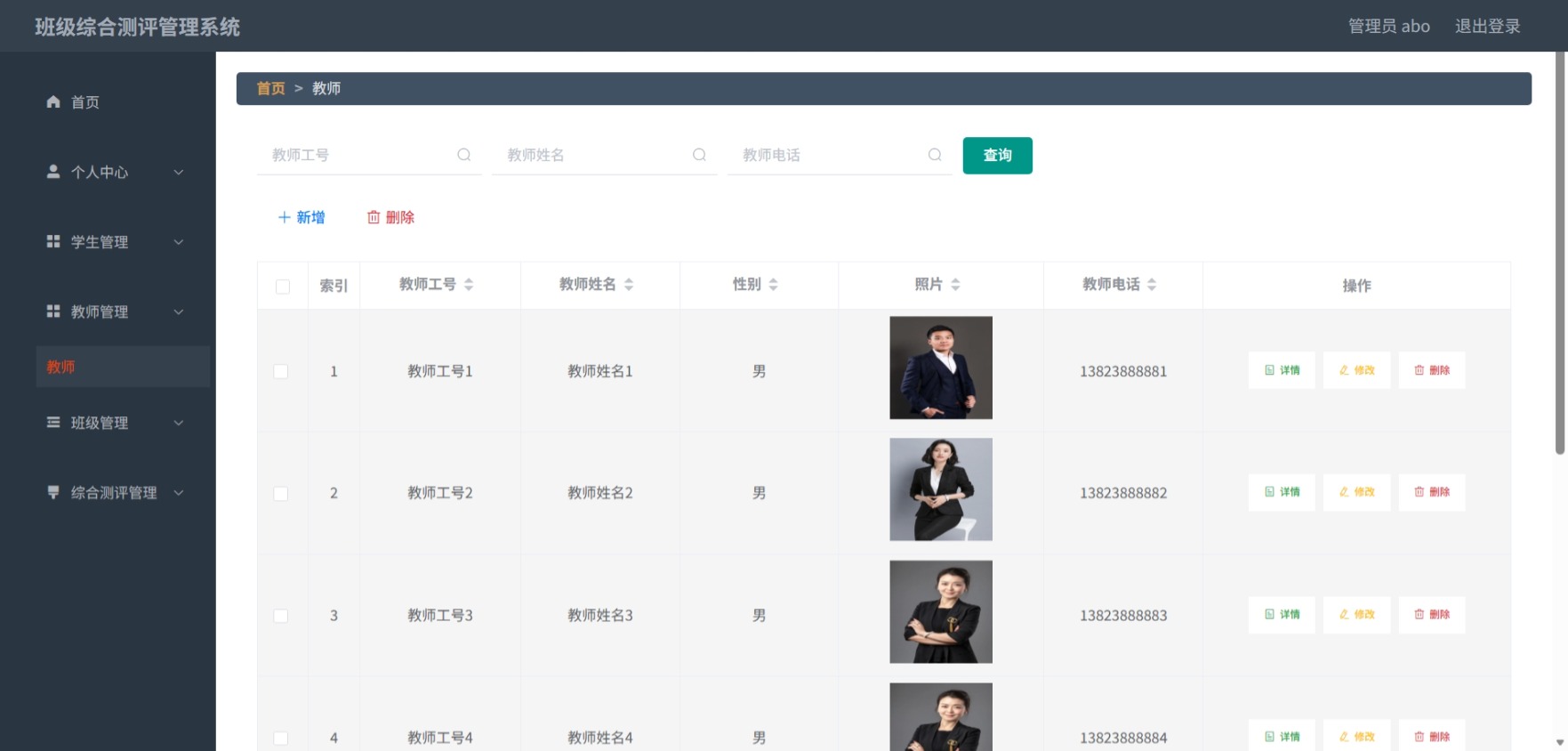This screenshot has height=751, width=1568.
Task: Click the 首页 breadcrumb link
Action: tap(271, 88)
